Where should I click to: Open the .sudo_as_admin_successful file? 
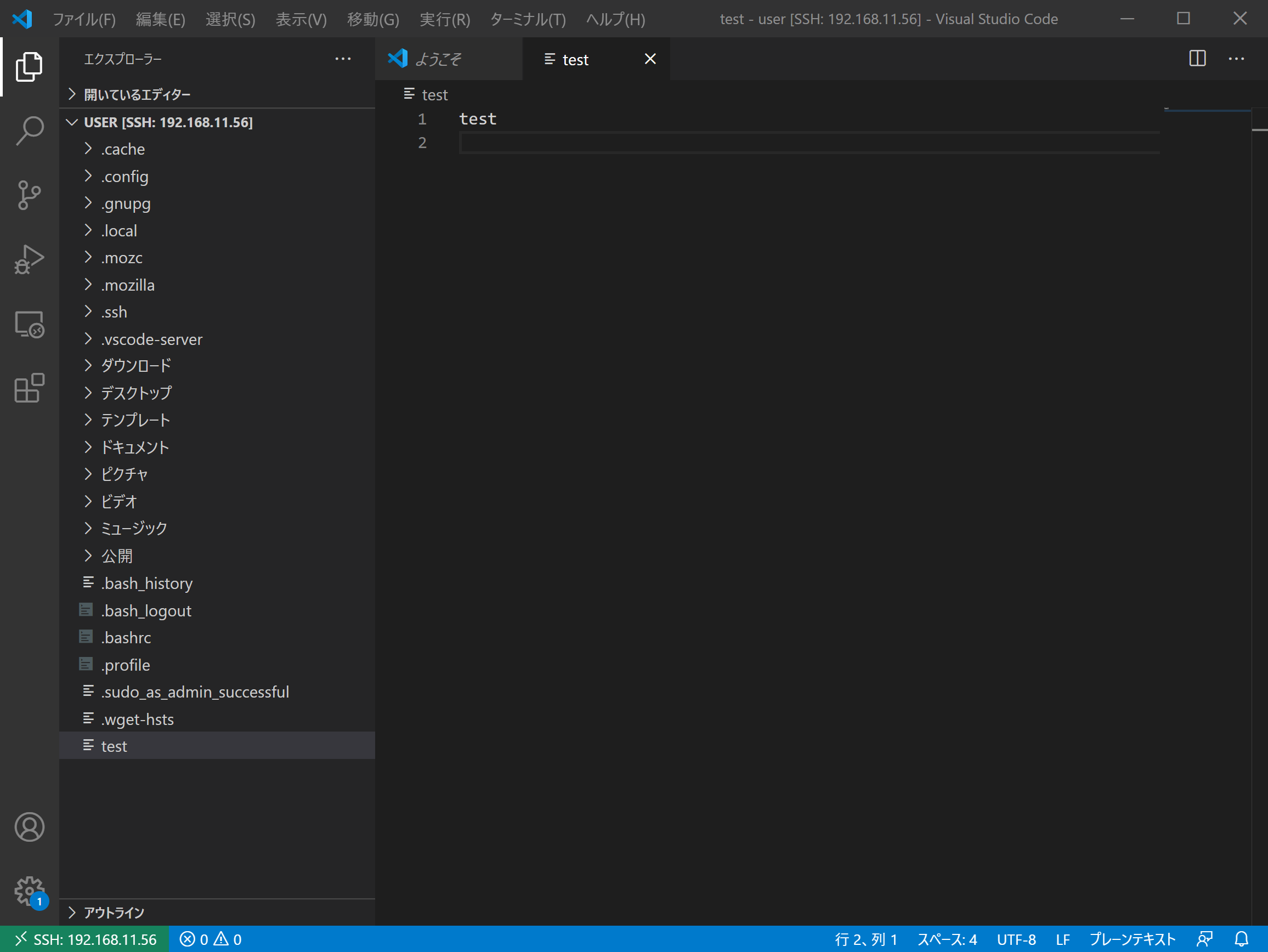(217, 692)
